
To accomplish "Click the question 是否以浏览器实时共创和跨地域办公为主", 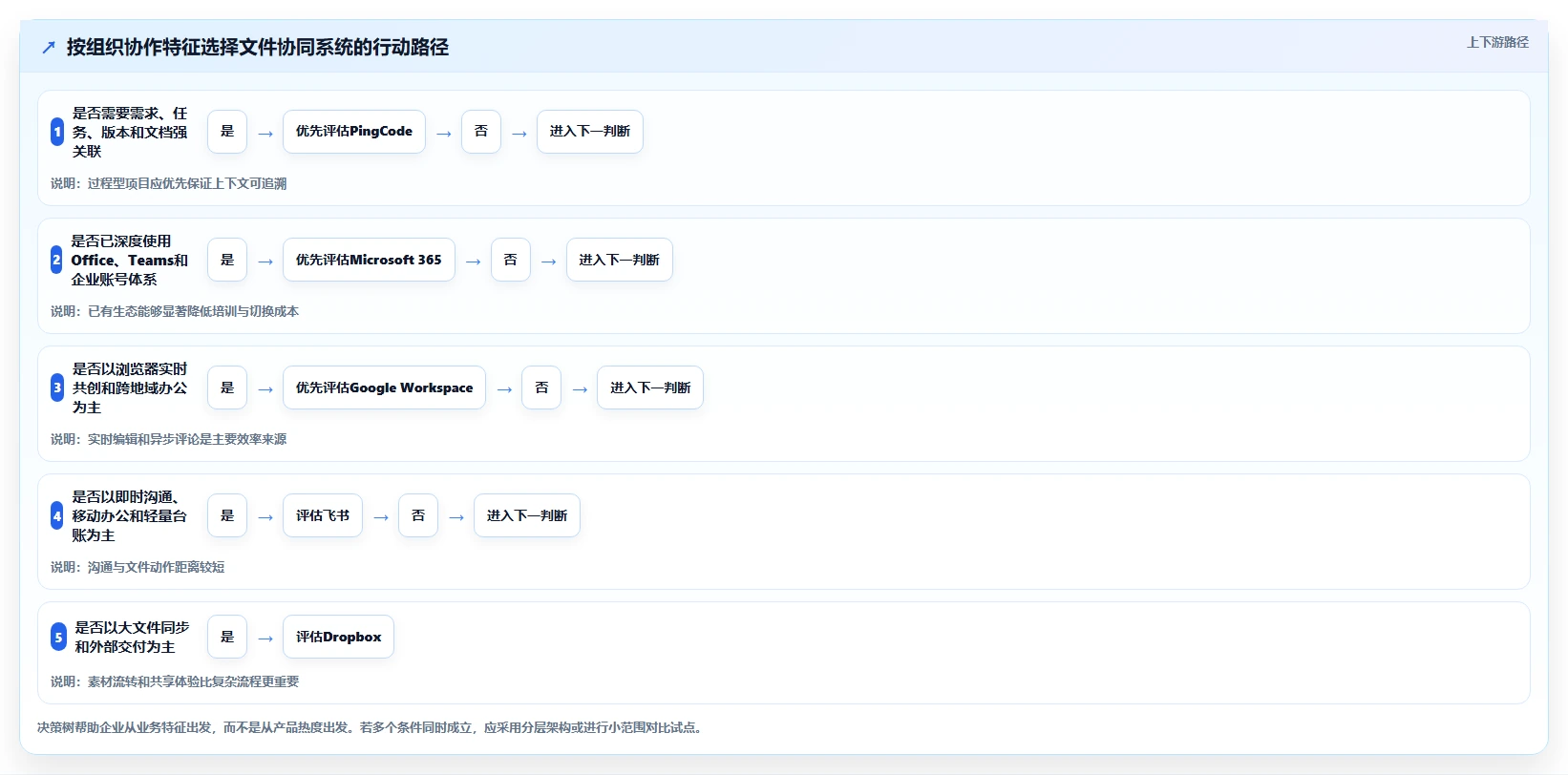I will point(131,387).
